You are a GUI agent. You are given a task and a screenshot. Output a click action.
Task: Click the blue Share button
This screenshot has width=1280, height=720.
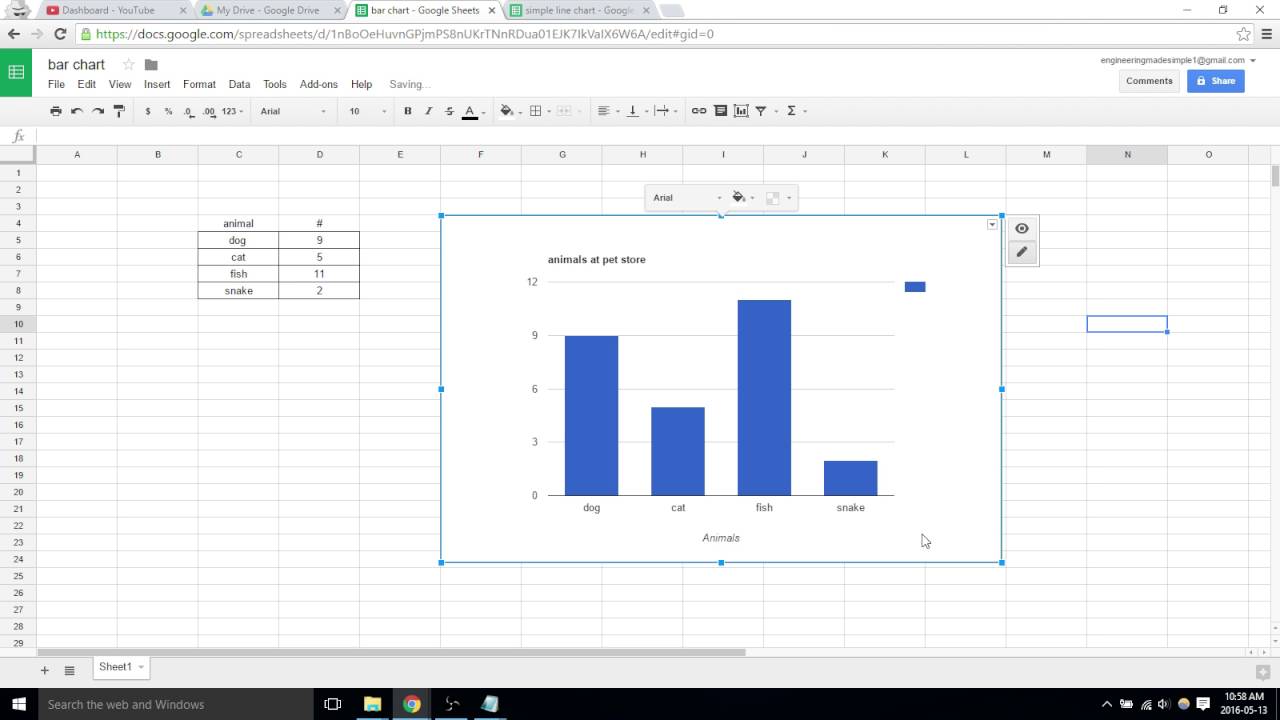click(1216, 81)
